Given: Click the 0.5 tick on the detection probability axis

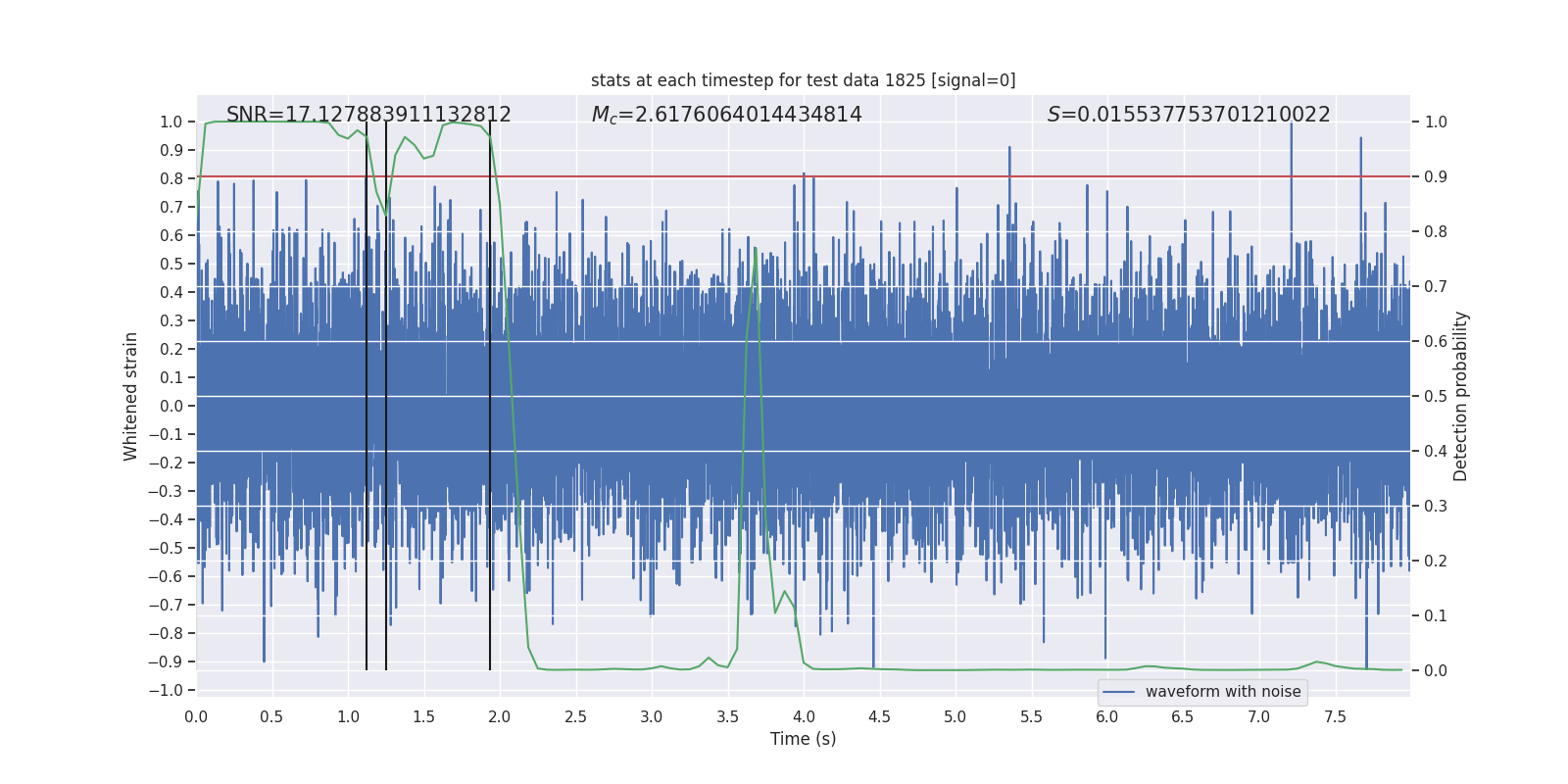Looking at the screenshot, I should point(1436,396).
